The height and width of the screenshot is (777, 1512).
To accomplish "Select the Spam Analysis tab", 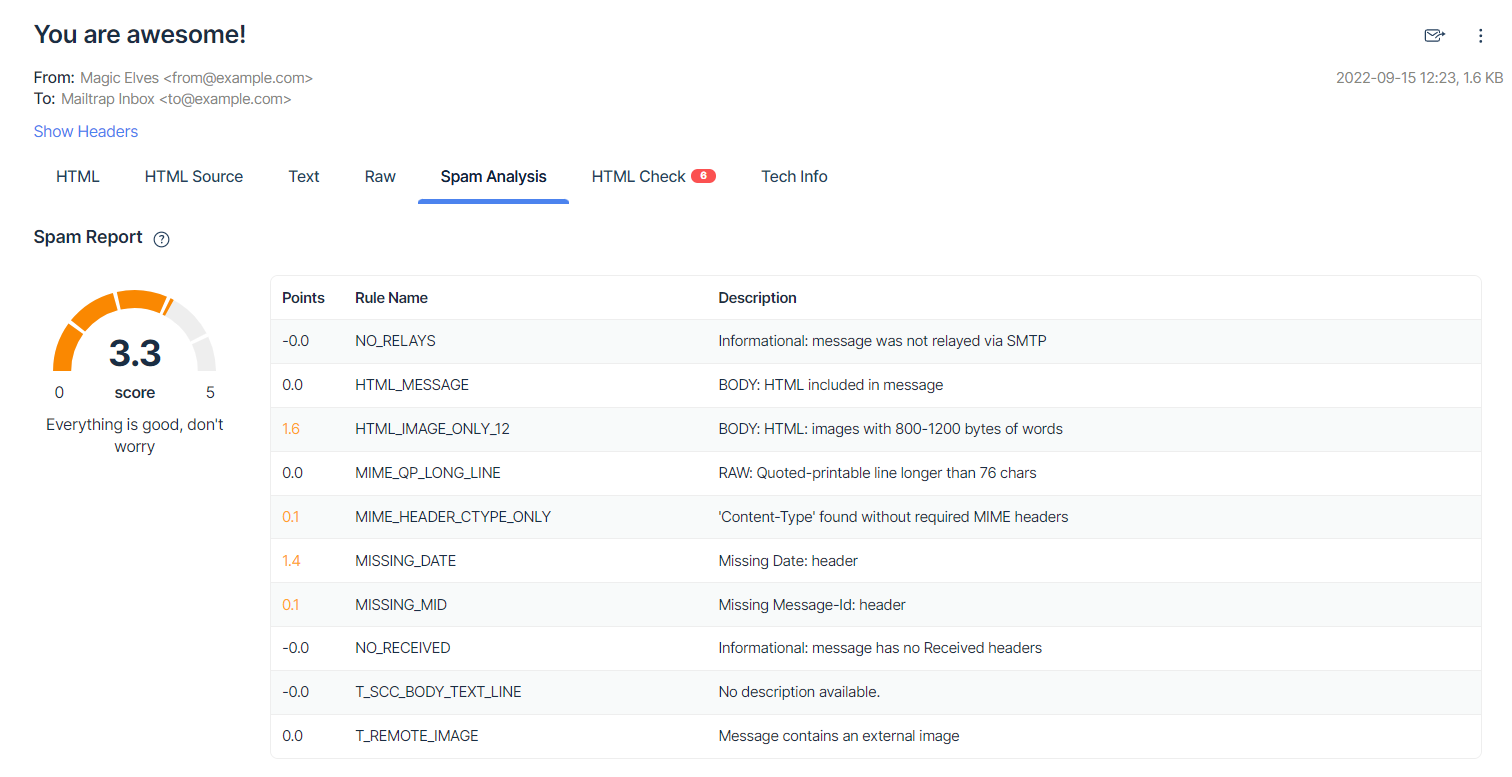I will click(493, 177).
